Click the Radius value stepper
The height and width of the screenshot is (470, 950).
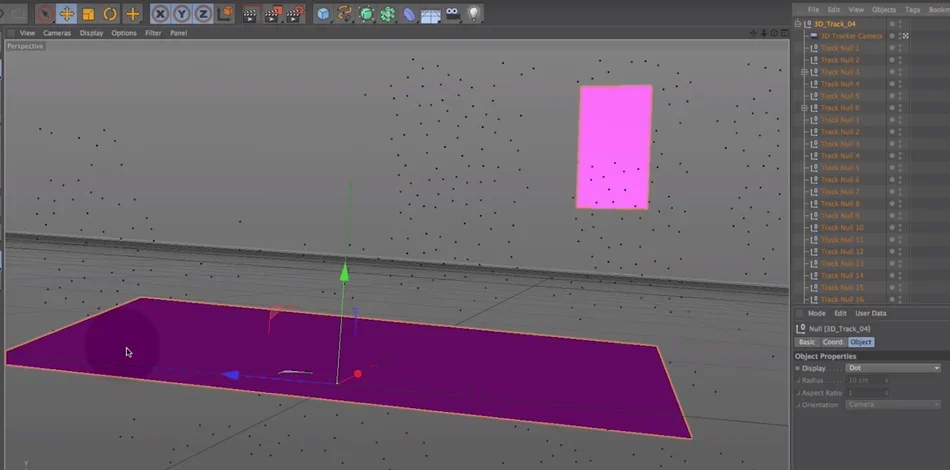pos(886,380)
